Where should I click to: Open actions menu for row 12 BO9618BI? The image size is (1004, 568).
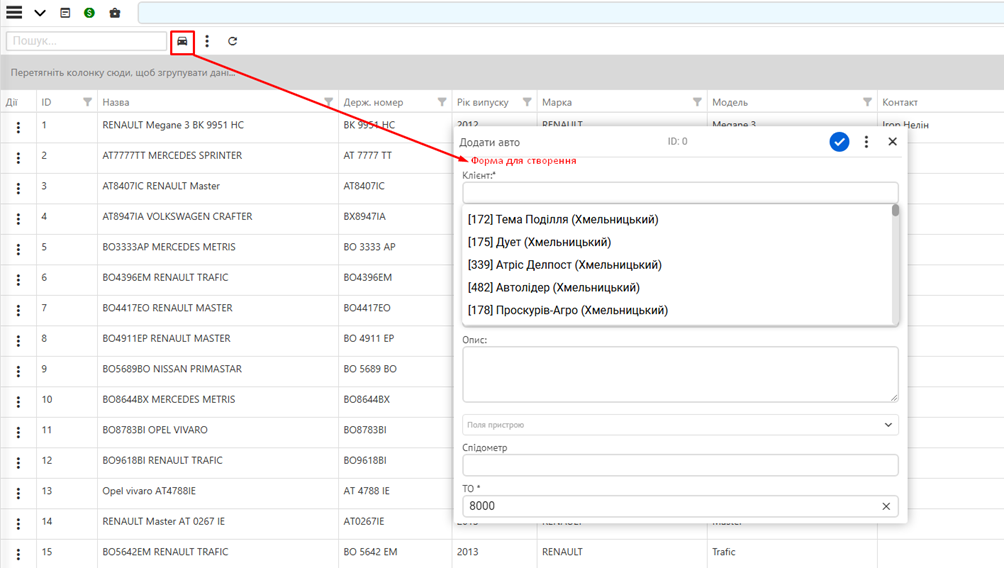pos(18,462)
